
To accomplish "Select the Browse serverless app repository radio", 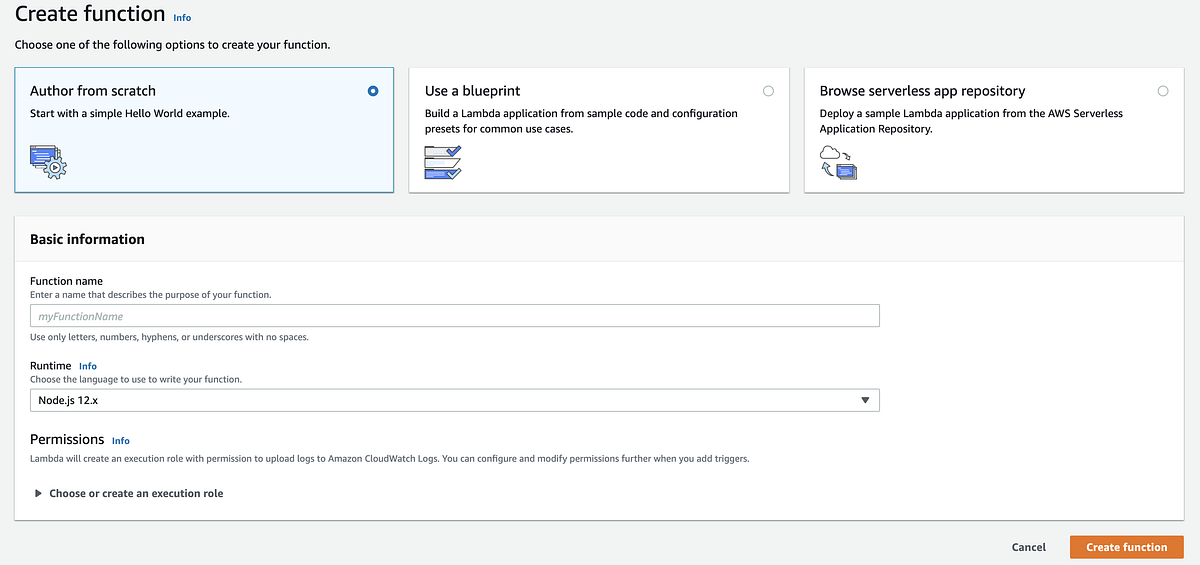I will [1162, 91].
